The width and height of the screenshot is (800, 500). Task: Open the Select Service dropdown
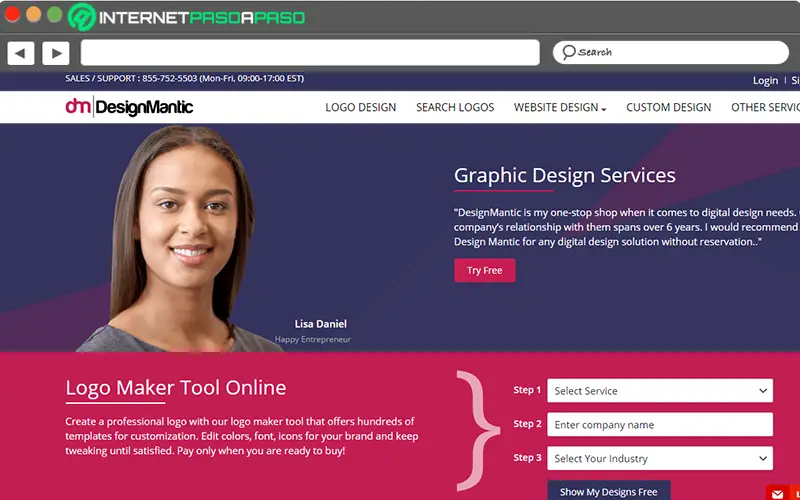click(660, 391)
